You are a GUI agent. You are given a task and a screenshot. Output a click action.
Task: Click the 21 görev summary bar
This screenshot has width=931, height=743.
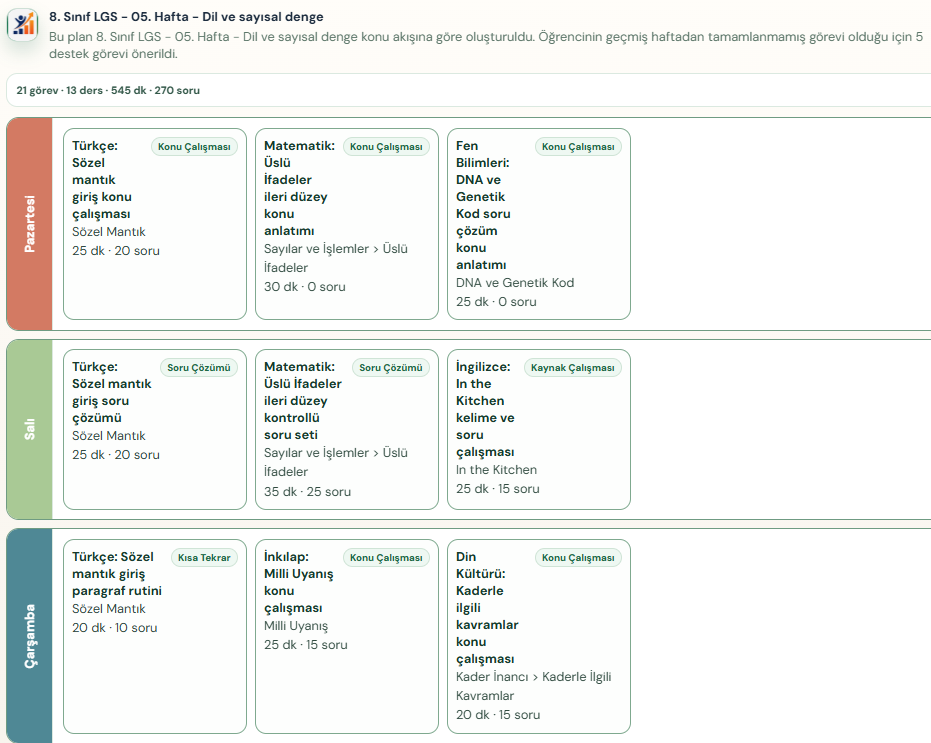468,90
